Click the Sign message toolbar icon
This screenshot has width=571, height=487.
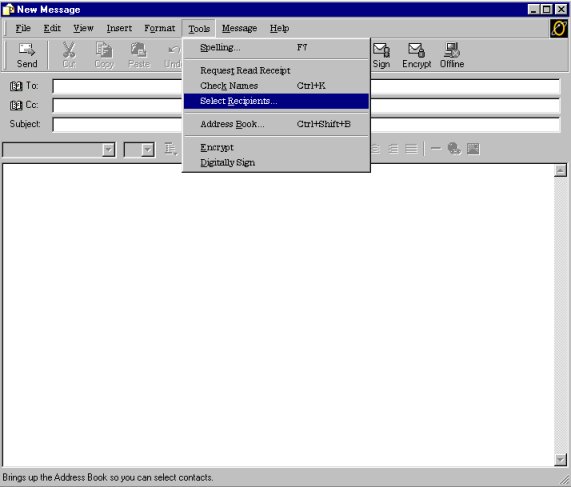[x=382, y=50]
